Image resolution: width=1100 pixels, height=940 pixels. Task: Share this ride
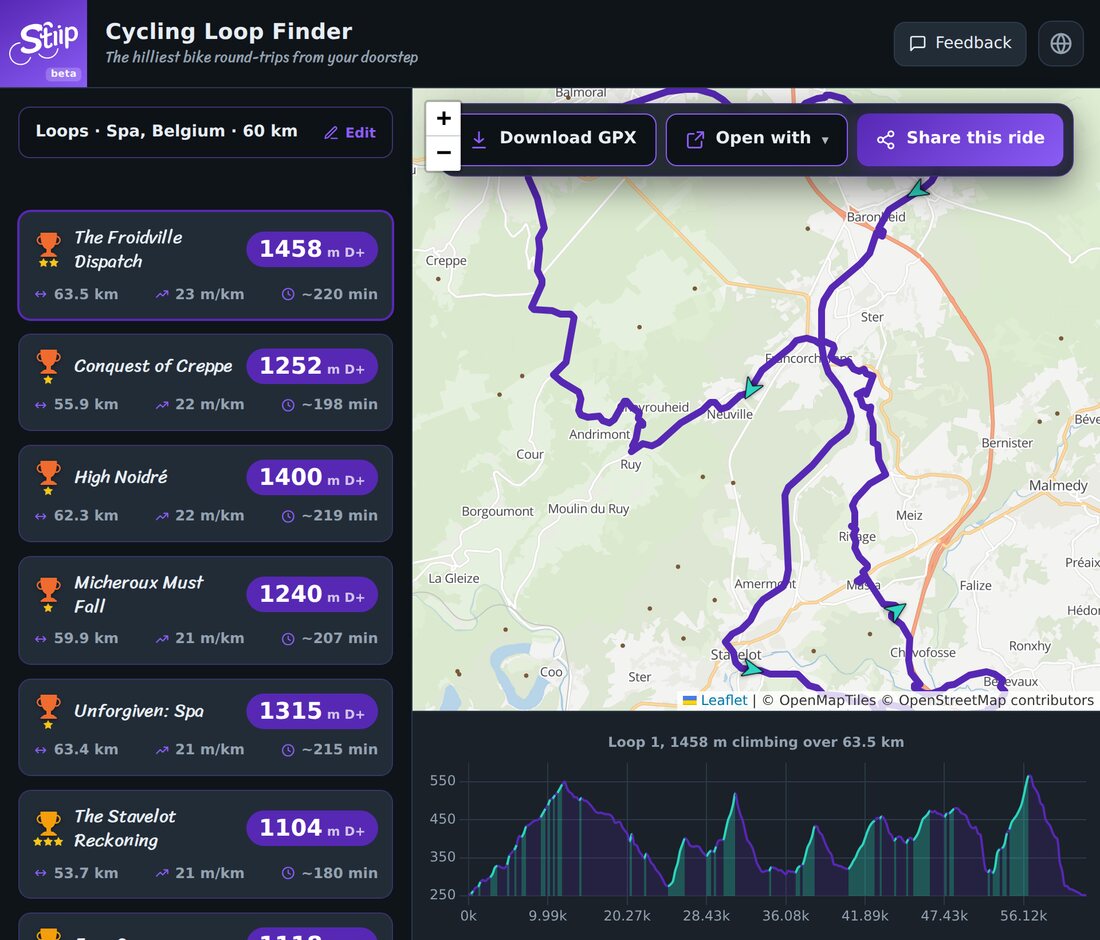coord(960,139)
